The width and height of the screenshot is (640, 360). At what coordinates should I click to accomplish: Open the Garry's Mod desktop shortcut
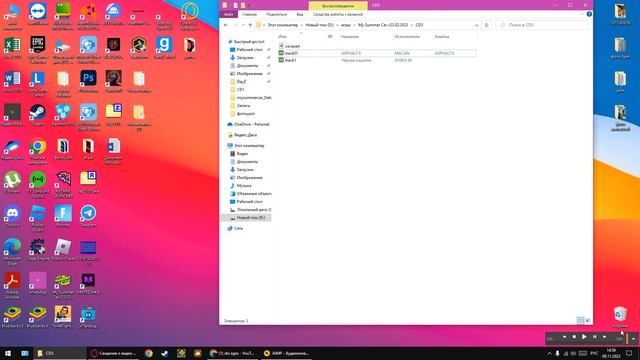point(164,48)
